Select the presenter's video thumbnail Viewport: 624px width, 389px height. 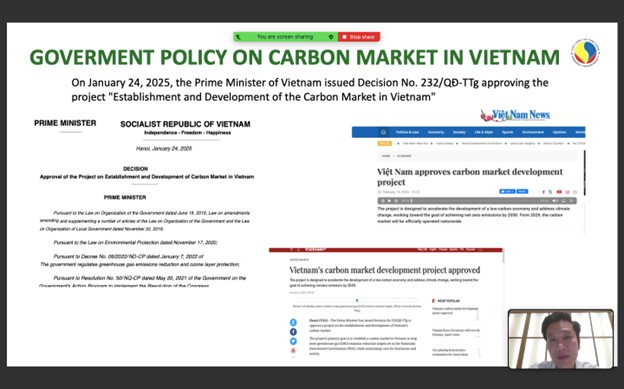click(x=561, y=339)
